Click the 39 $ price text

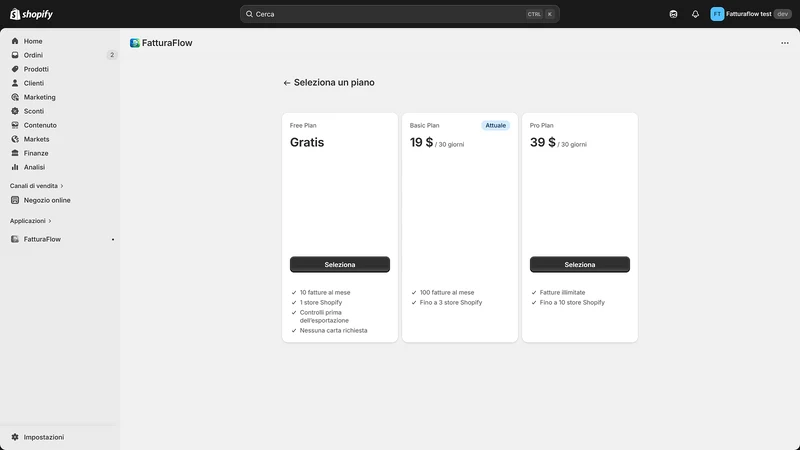point(542,142)
